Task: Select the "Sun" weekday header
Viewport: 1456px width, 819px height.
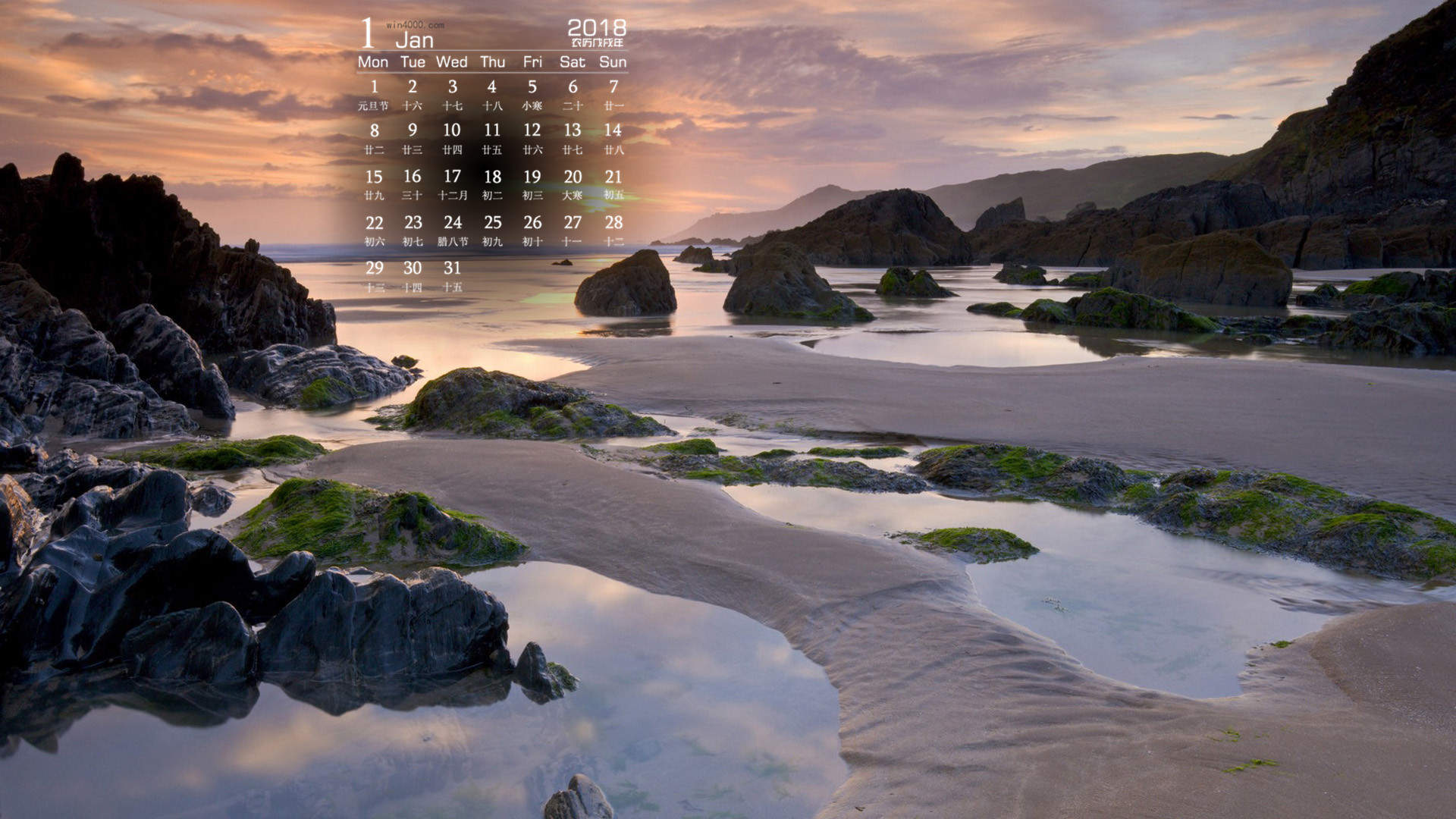Action: click(x=613, y=62)
